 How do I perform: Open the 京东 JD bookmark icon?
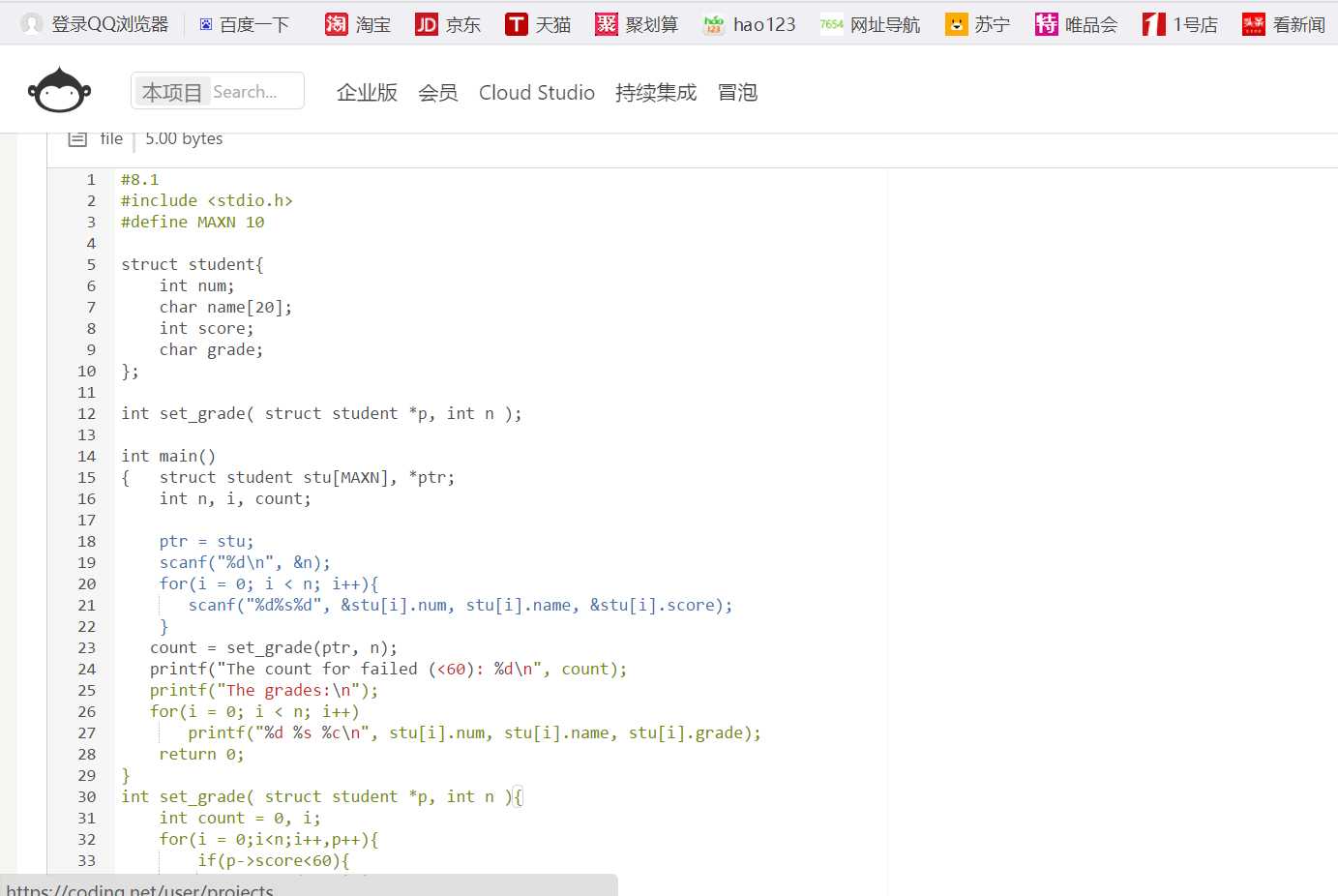coord(426,24)
